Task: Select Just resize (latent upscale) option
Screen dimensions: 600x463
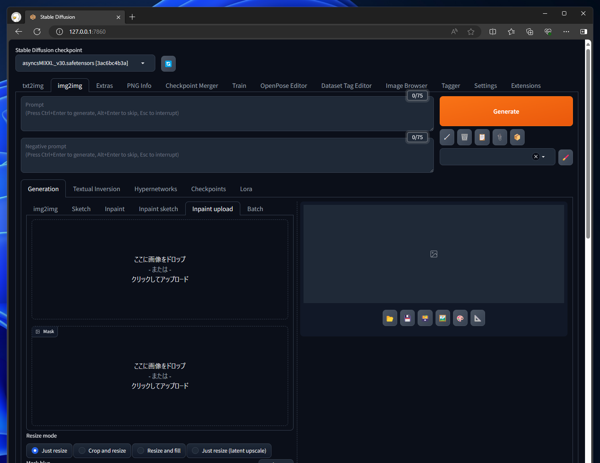Action: tap(229, 451)
